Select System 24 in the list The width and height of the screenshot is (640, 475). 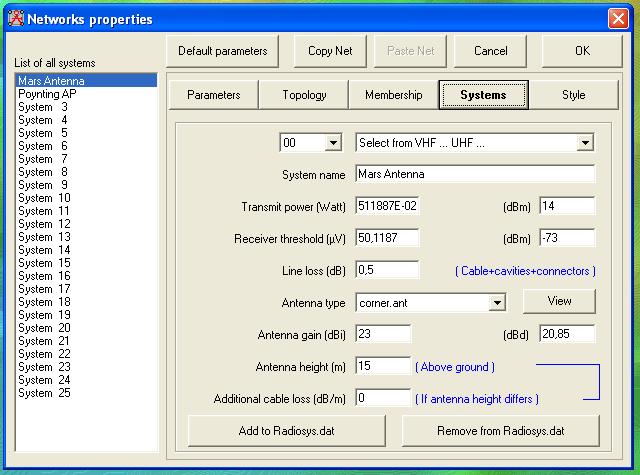click(x=86, y=380)
